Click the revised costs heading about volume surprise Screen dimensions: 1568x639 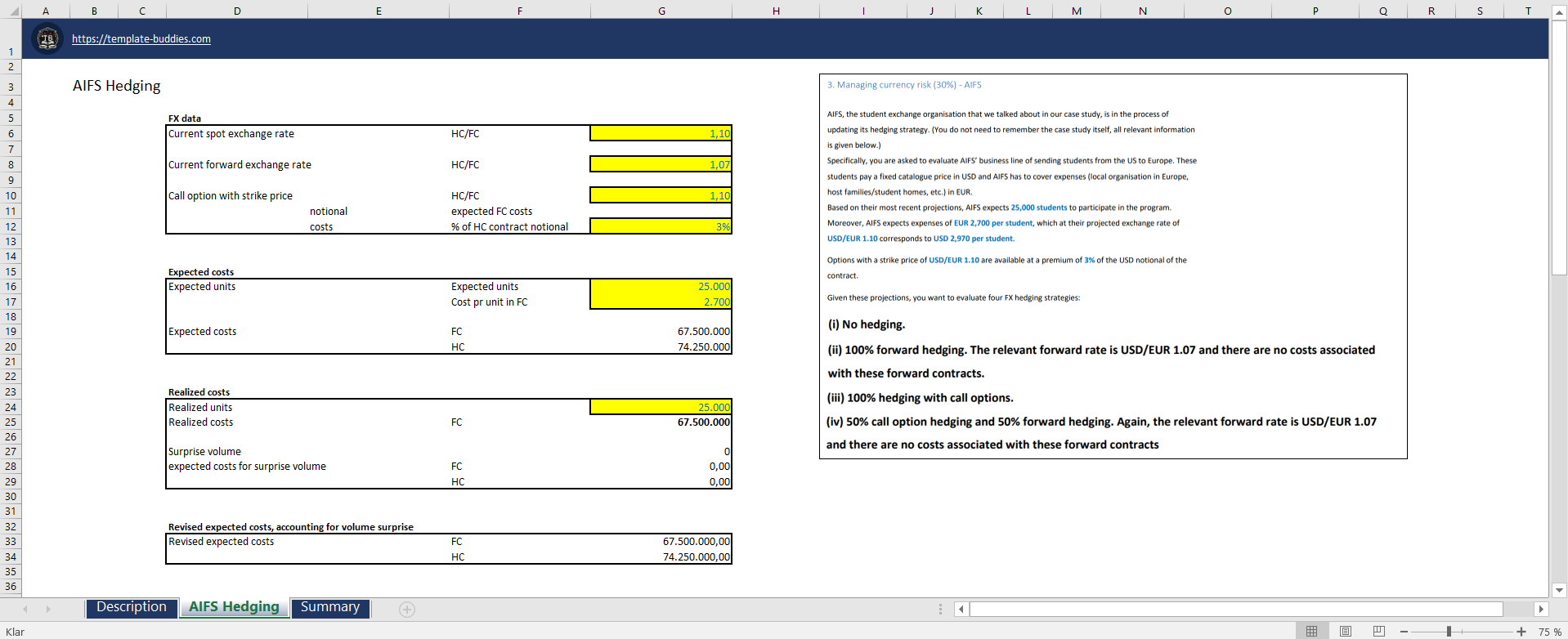[291, 527]
